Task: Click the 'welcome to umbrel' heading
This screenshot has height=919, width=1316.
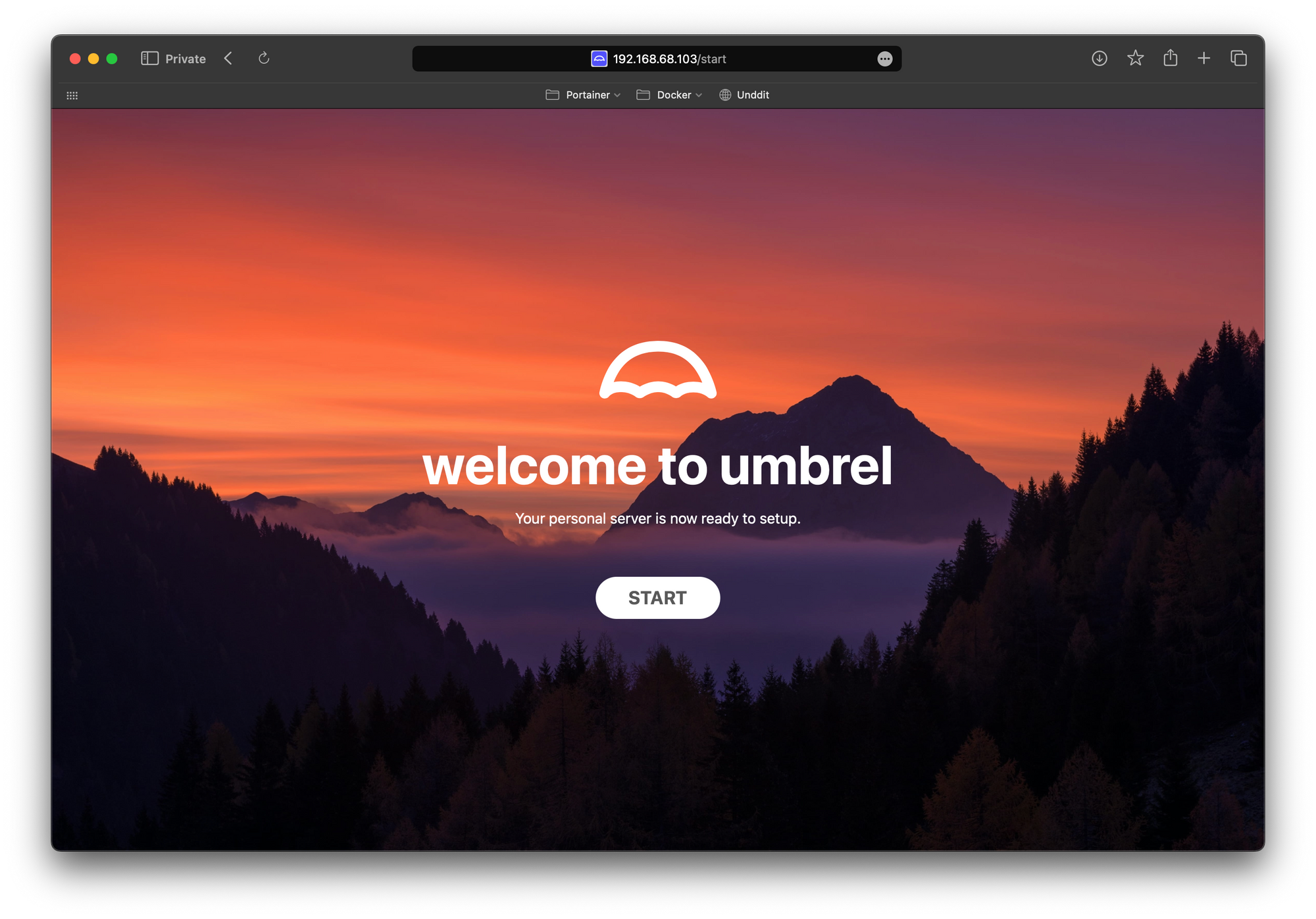Action: click(657, 466)
